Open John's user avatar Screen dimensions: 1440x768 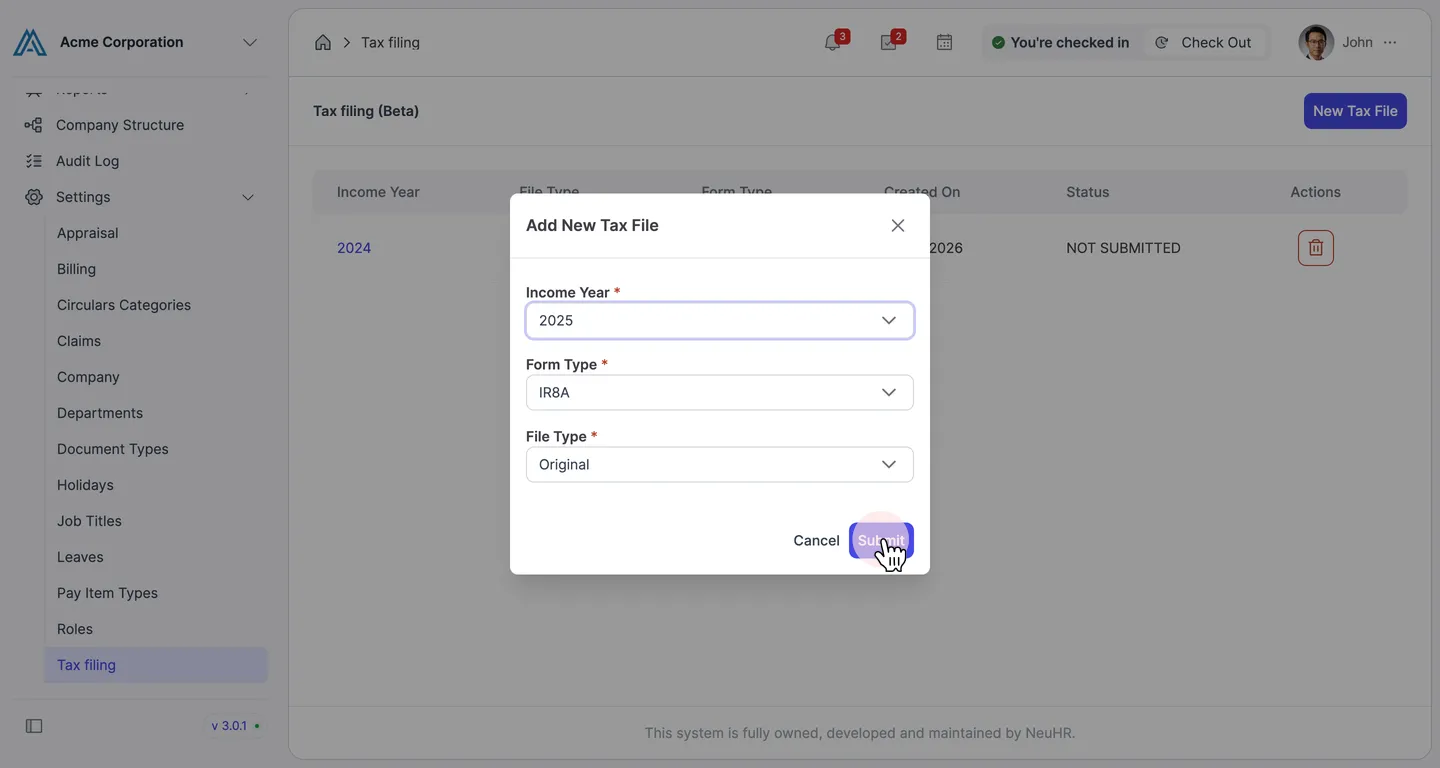click(1316, 42)
